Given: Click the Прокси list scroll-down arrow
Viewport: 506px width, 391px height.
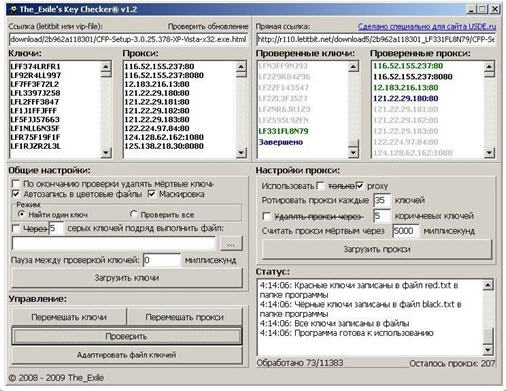Looking at the screenshot, I should (241, 152).
